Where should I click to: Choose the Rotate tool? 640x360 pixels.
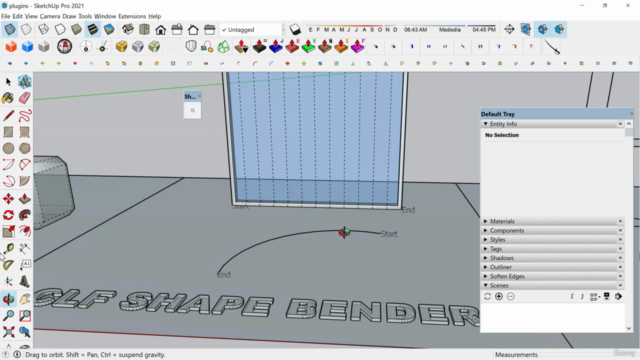pyautogui.click(x=8, y=215)
